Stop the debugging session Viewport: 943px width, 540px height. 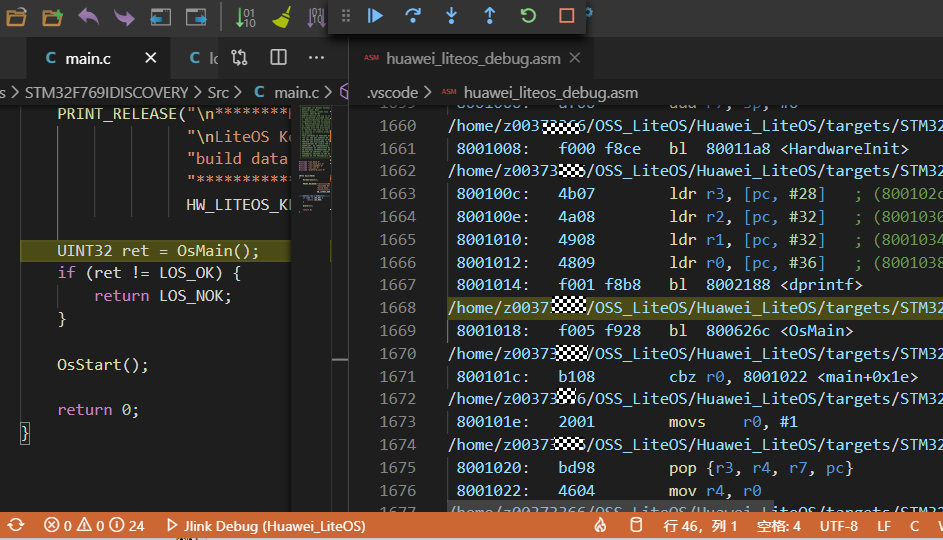point(566,16)
